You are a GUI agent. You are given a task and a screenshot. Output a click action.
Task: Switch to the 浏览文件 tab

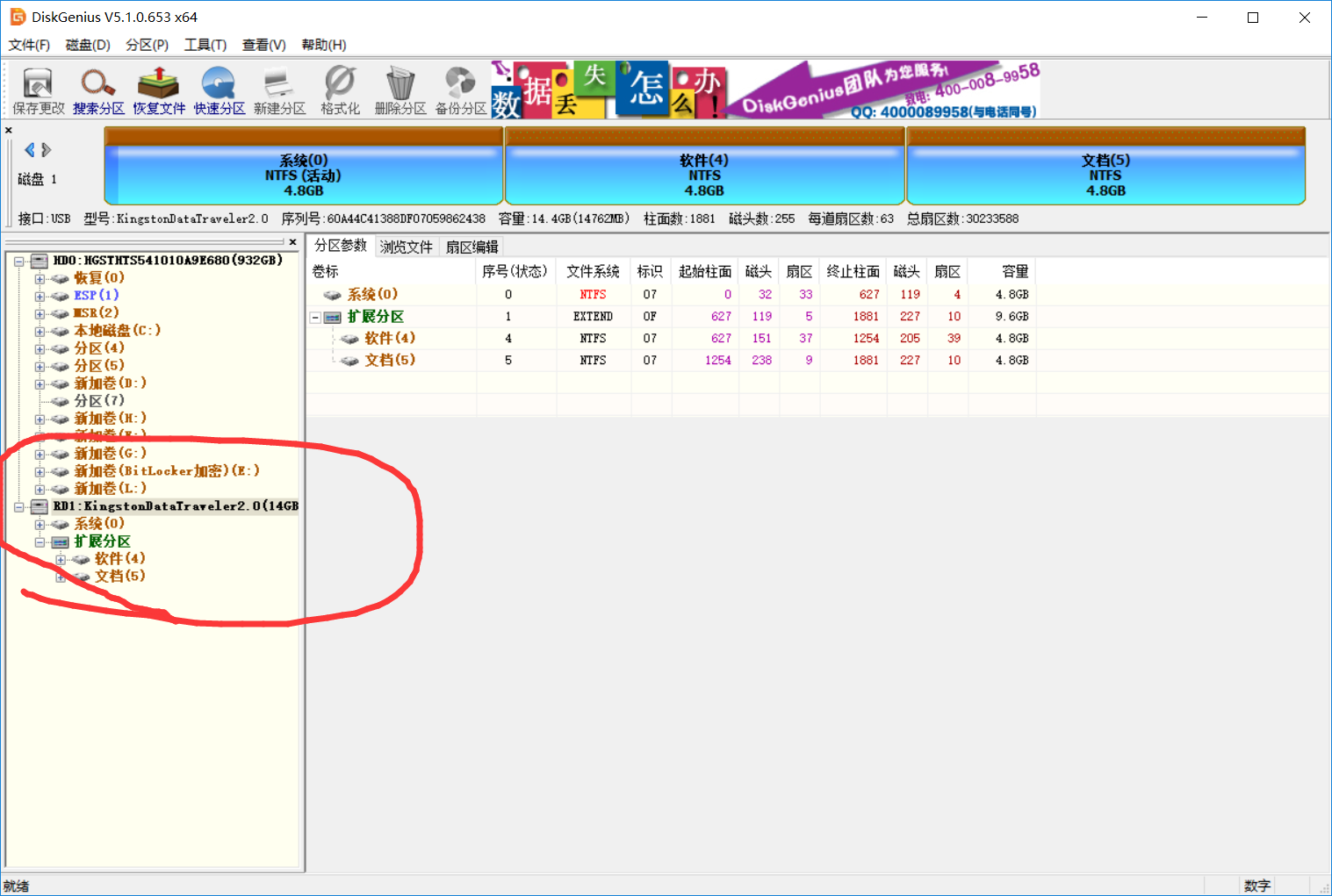pyautogui.click(x=407, y=247)
